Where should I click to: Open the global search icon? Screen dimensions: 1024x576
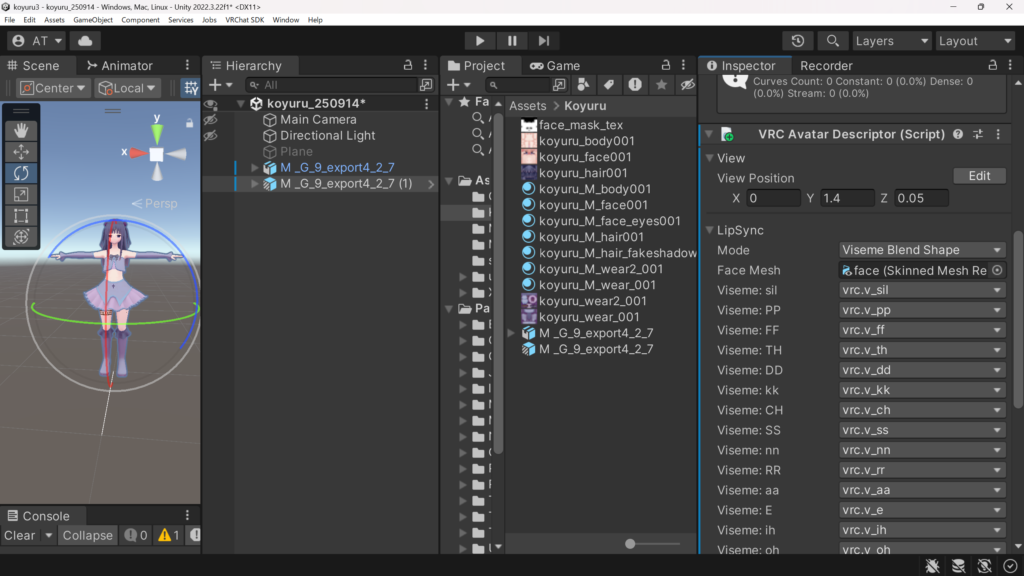coord(832,40)
